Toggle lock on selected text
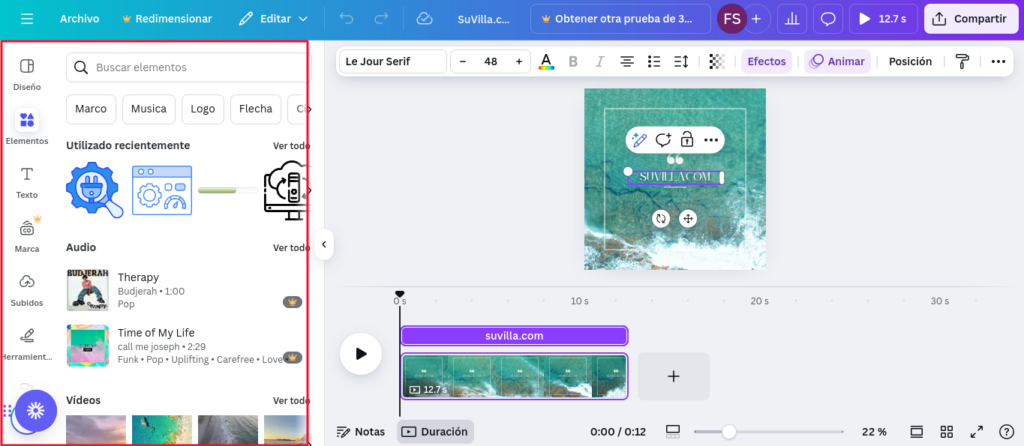 tap(686, 140)
